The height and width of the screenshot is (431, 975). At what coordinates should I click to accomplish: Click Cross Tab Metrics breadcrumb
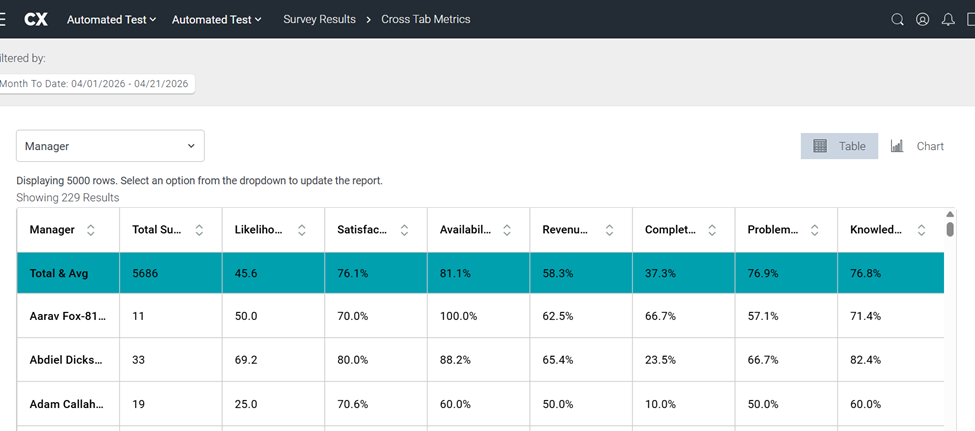coord(426,19)
